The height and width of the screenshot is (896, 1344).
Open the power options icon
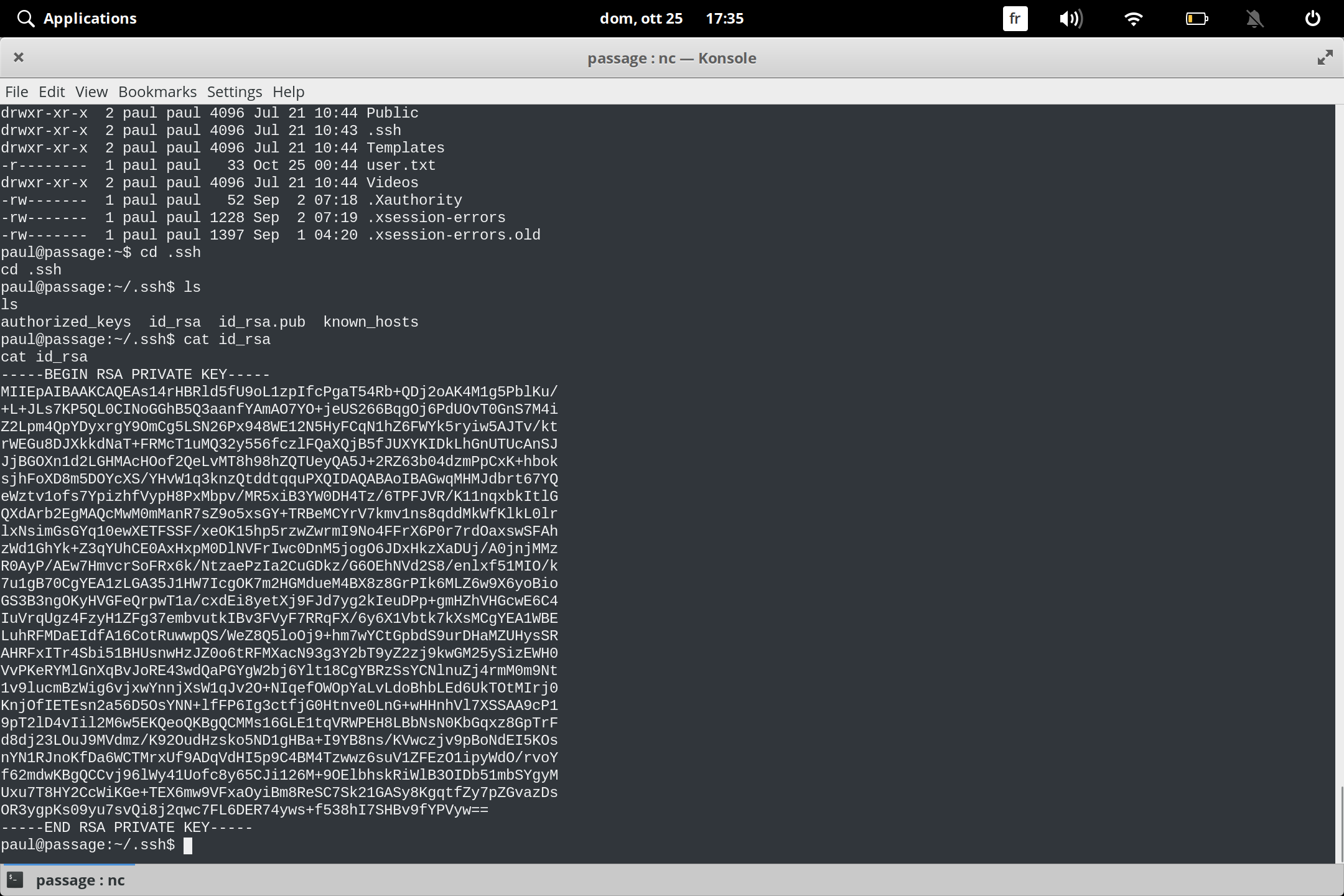pos(1313,18)
